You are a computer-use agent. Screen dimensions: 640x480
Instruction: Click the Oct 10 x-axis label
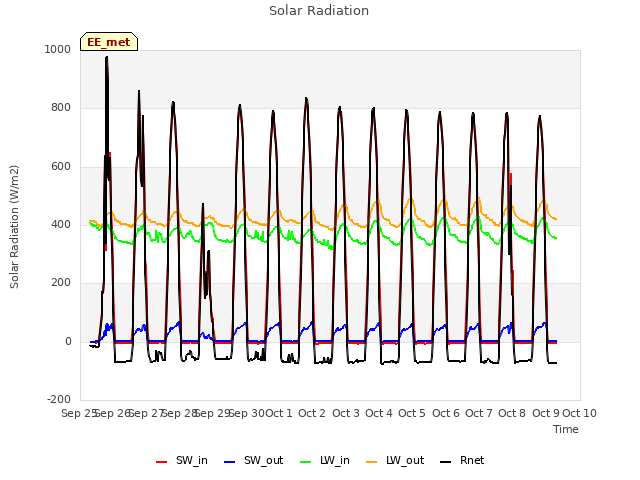point(579,413)
